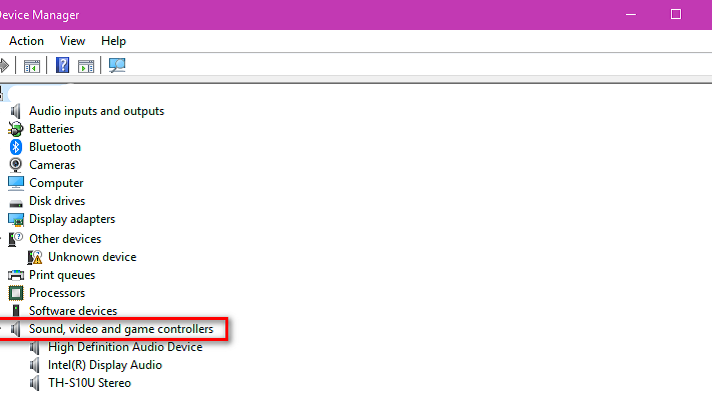Screen dimensions: 712x400
Task: Click the Audio inputs and outputs speaker icon
Action: (x=16, y=111)
